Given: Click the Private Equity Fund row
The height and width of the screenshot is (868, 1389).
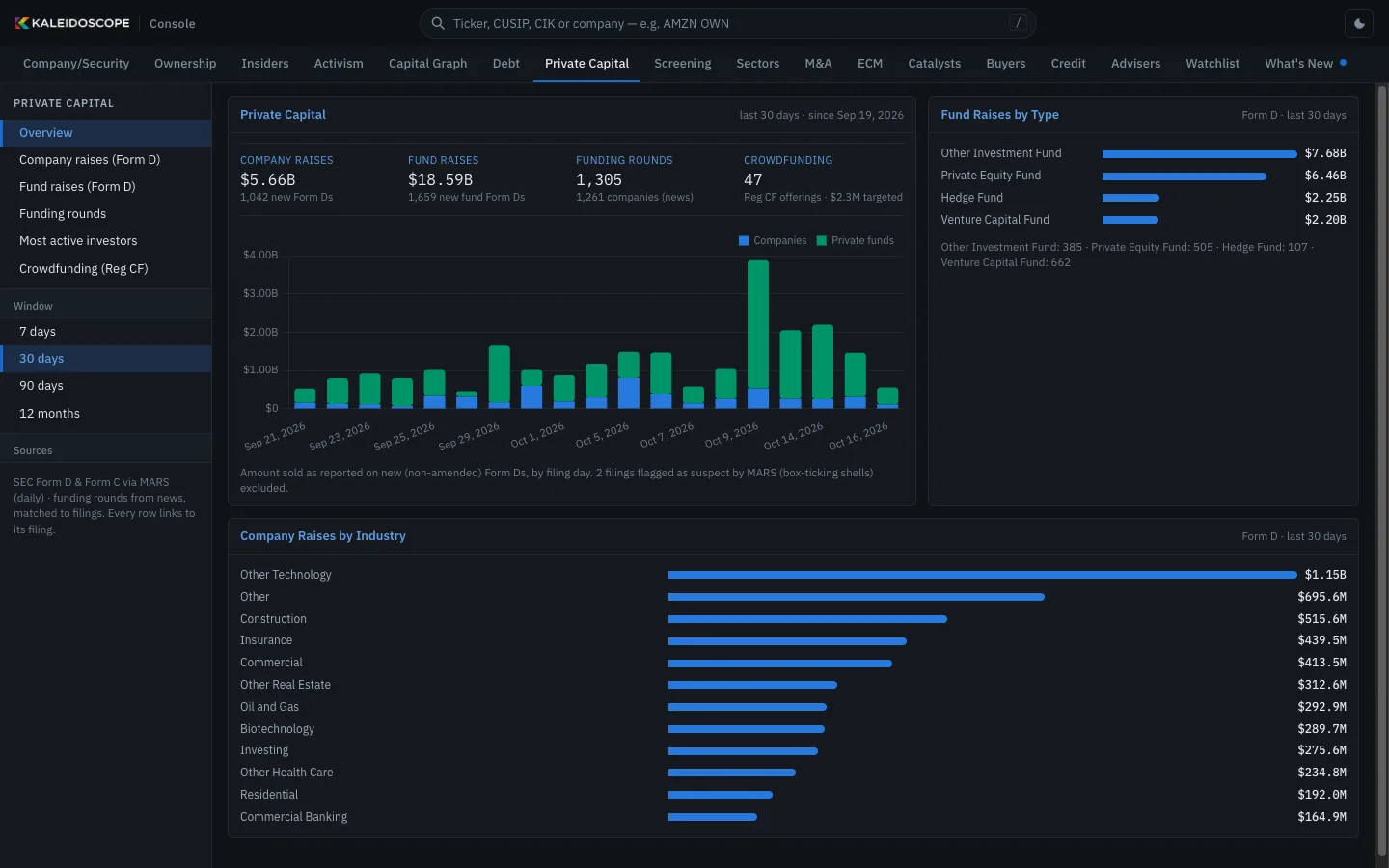Looking at the screenshot, I should coord(1143,176).
